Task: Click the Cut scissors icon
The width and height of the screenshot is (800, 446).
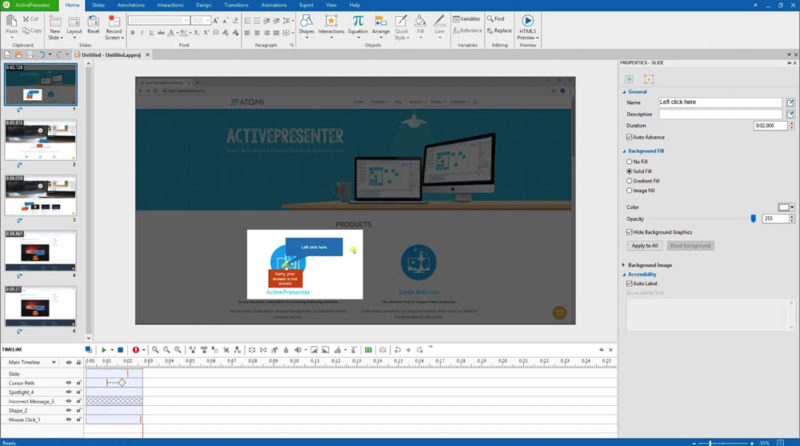Action: [x=26, y=19]
